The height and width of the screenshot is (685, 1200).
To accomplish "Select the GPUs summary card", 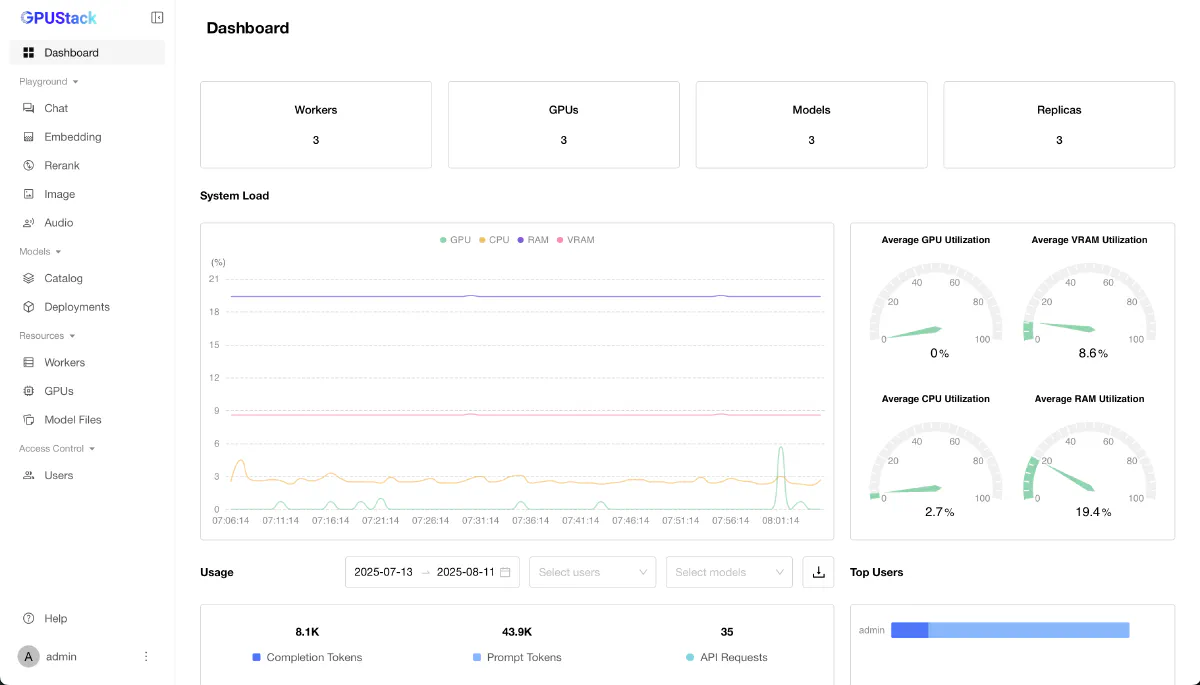I will 564,125.
